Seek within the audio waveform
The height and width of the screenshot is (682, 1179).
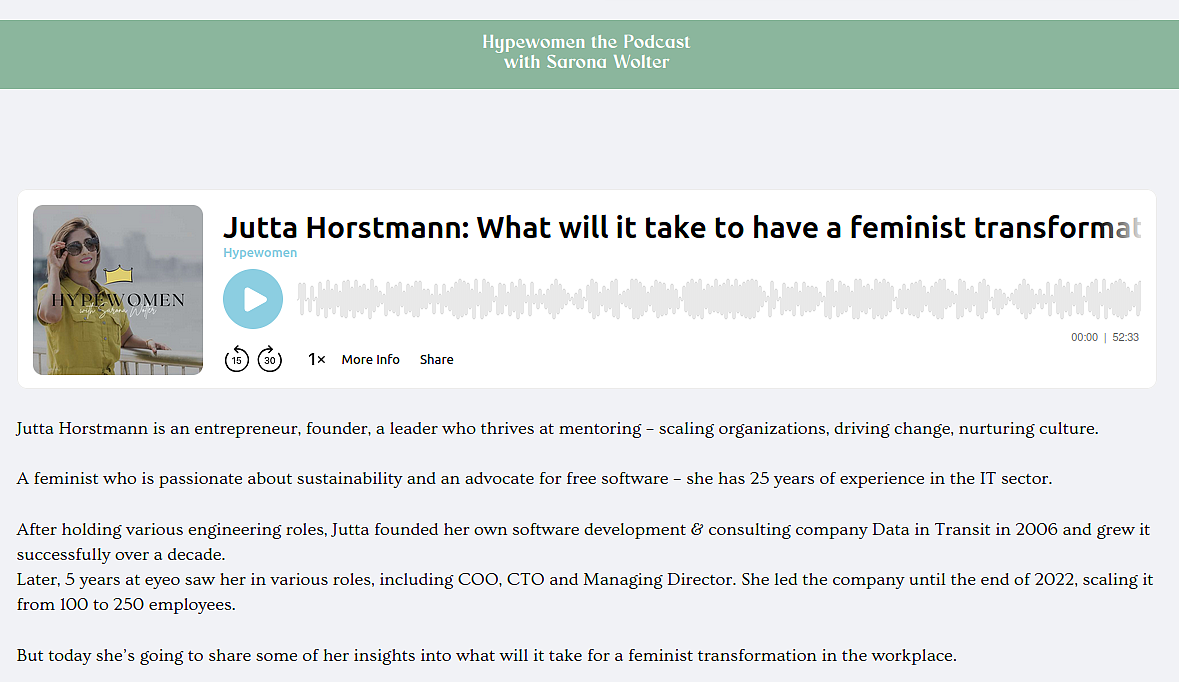(720, 299)
